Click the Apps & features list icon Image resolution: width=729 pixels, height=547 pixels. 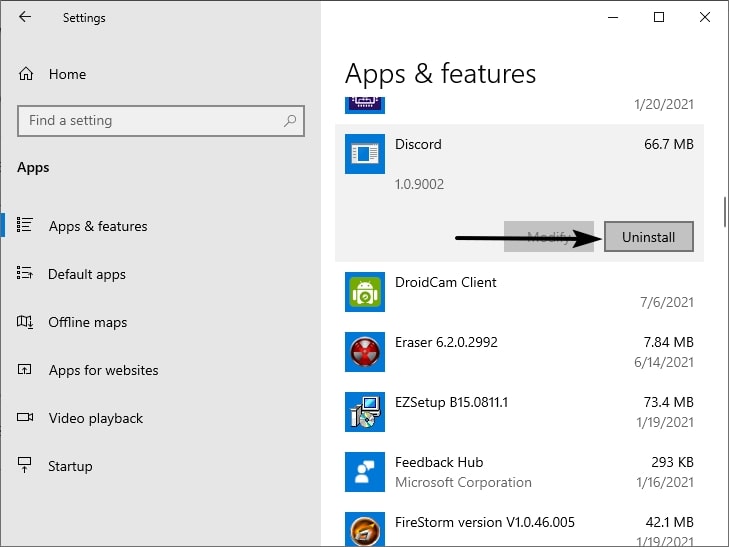click(x=24, y=225)
